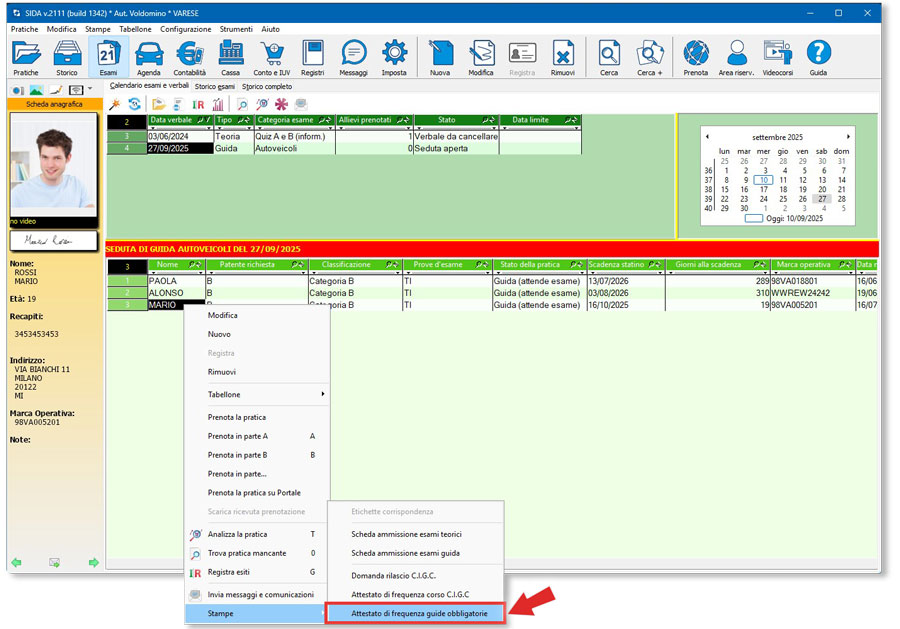Open the Messaggi chat icon
900x629 pixels.
pos(353,57)
